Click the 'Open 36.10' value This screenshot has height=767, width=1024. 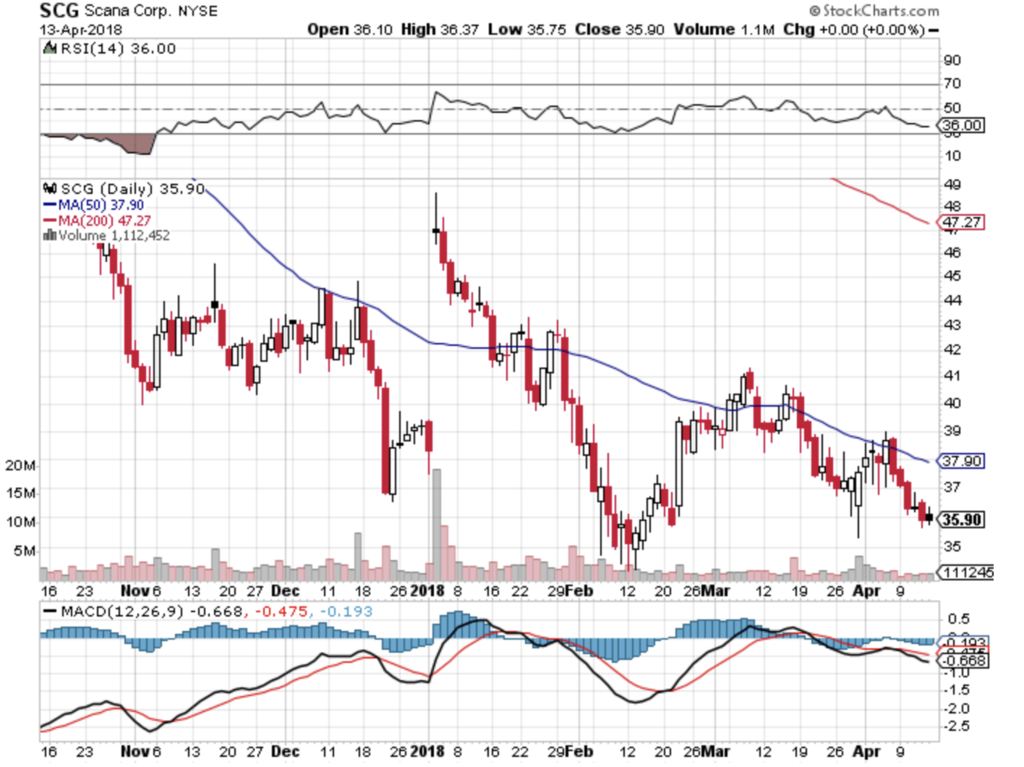point(350,29)
